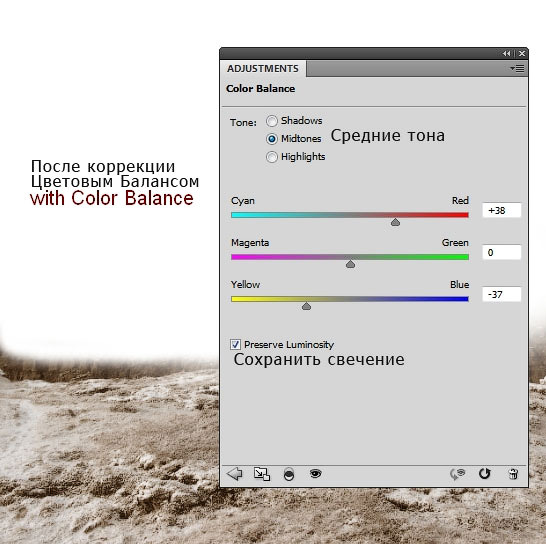Click the Cyan-Red slider handle

click(x=395, y=222)
